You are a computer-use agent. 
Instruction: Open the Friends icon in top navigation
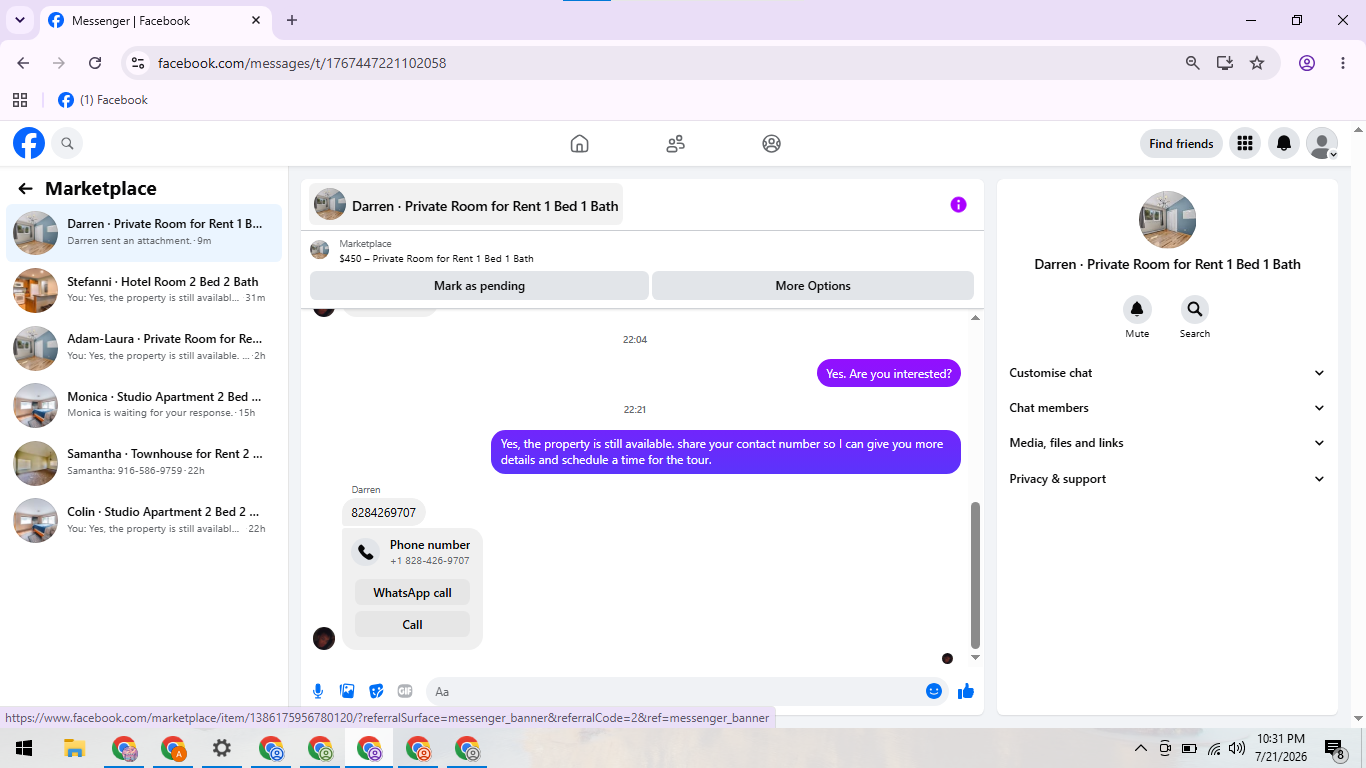pos(675,143)
